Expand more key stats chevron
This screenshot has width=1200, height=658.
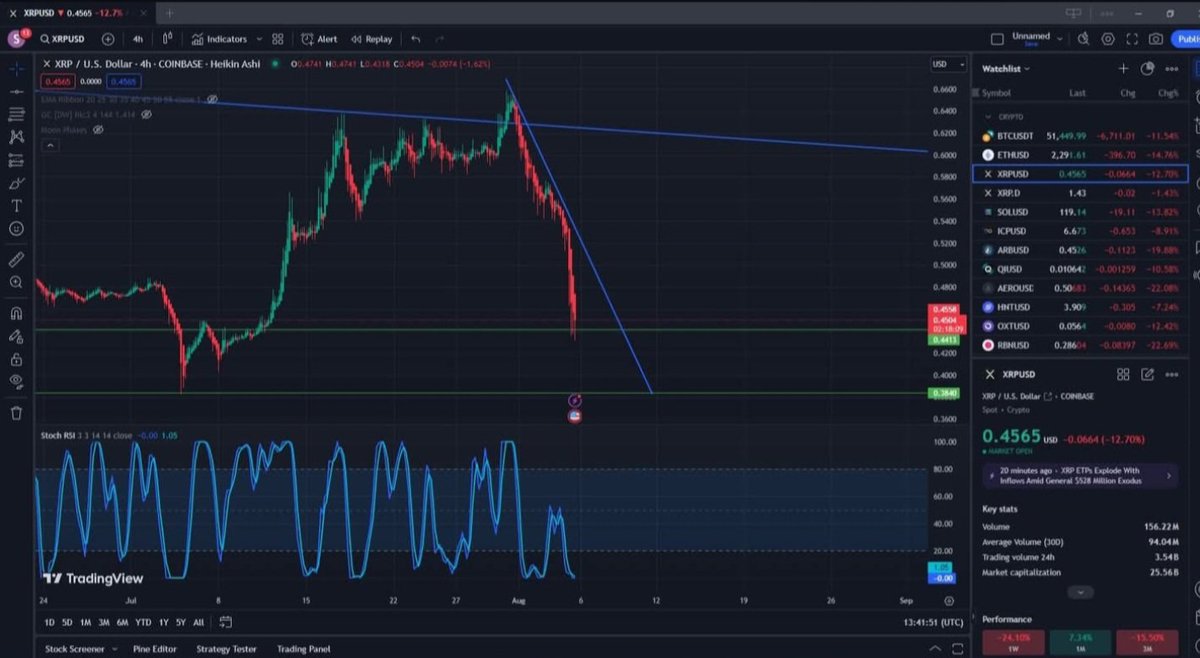pyautogui.click(x=1079, y=592)
